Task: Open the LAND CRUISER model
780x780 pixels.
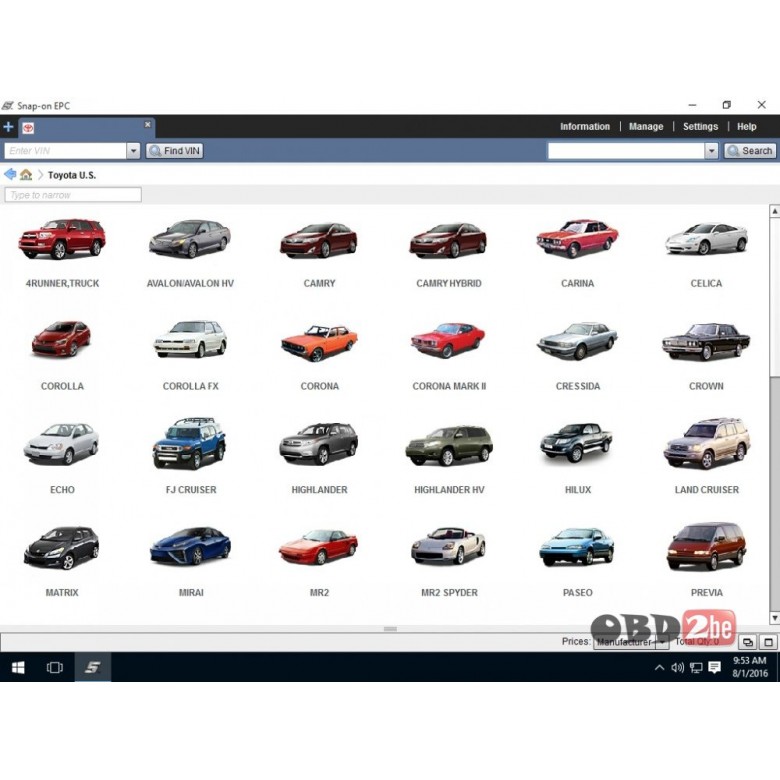Action: point(706,444)
